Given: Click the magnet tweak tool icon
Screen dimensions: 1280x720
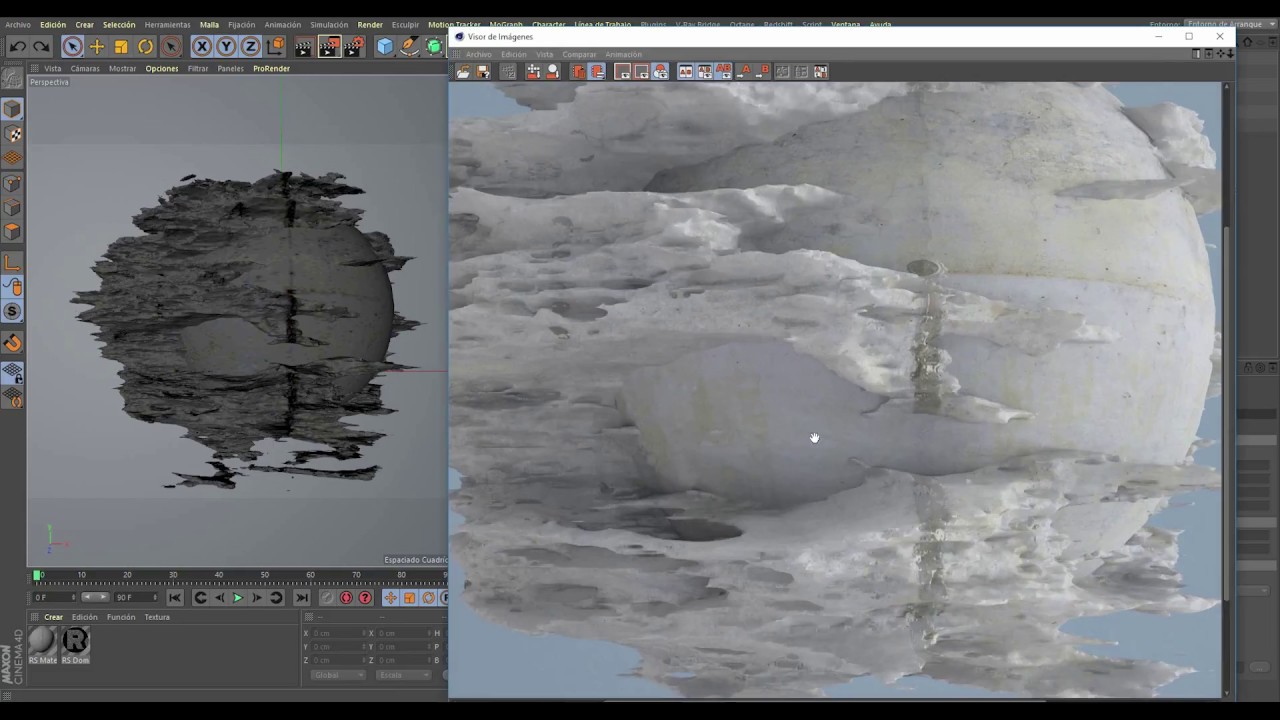Looking at the screenshot, I should (x=12, y=343).
